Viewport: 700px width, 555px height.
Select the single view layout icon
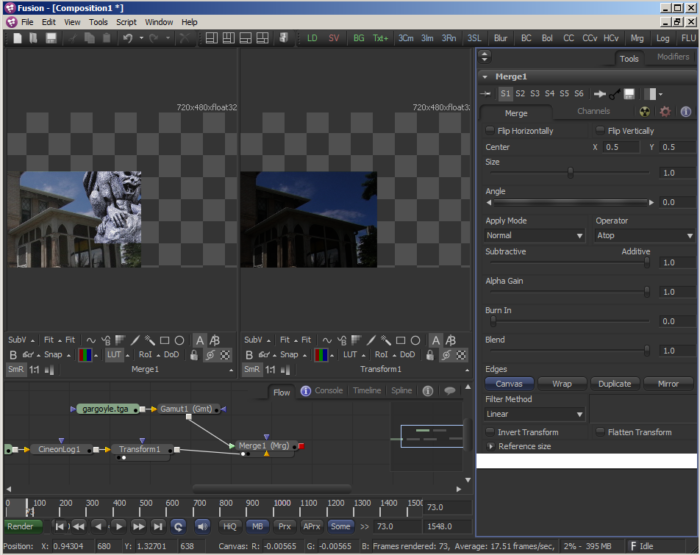(212, 38)
